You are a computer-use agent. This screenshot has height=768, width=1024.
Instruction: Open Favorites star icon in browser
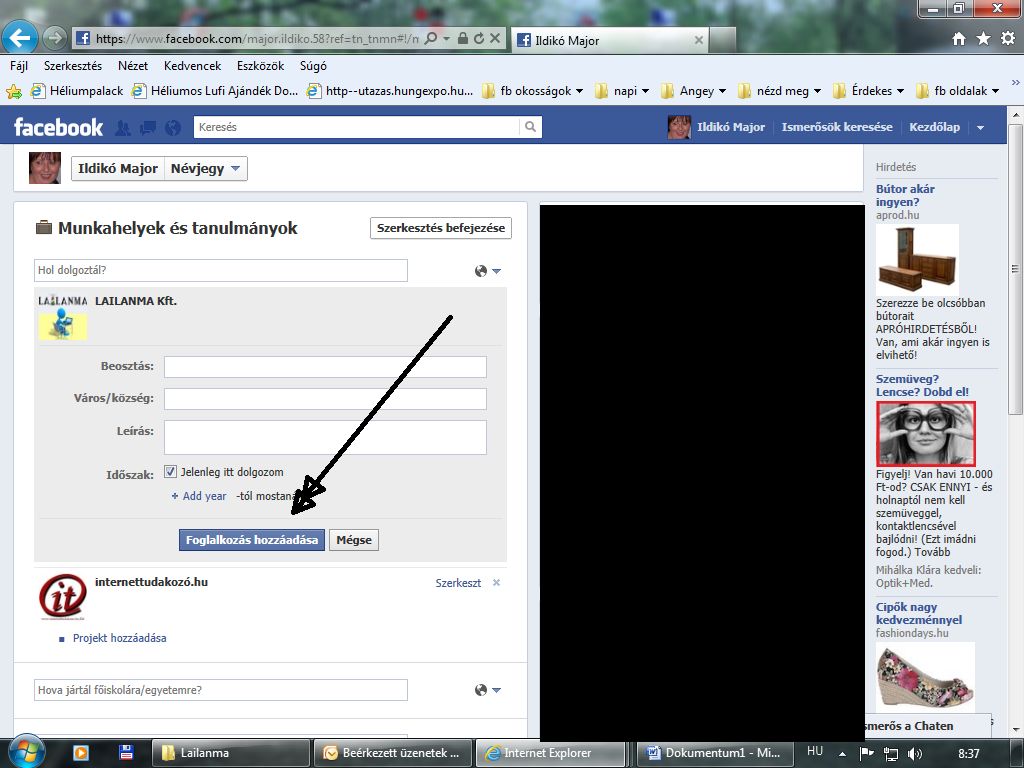click(984, 39)
